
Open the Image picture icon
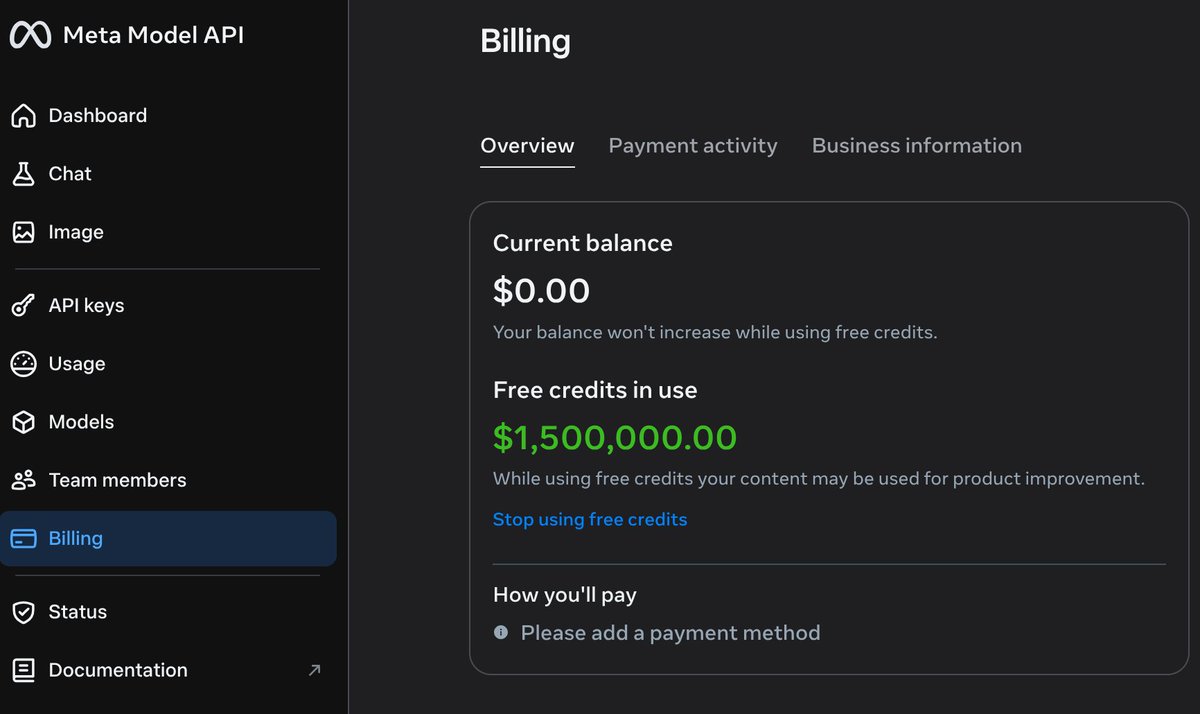[23, 232]
